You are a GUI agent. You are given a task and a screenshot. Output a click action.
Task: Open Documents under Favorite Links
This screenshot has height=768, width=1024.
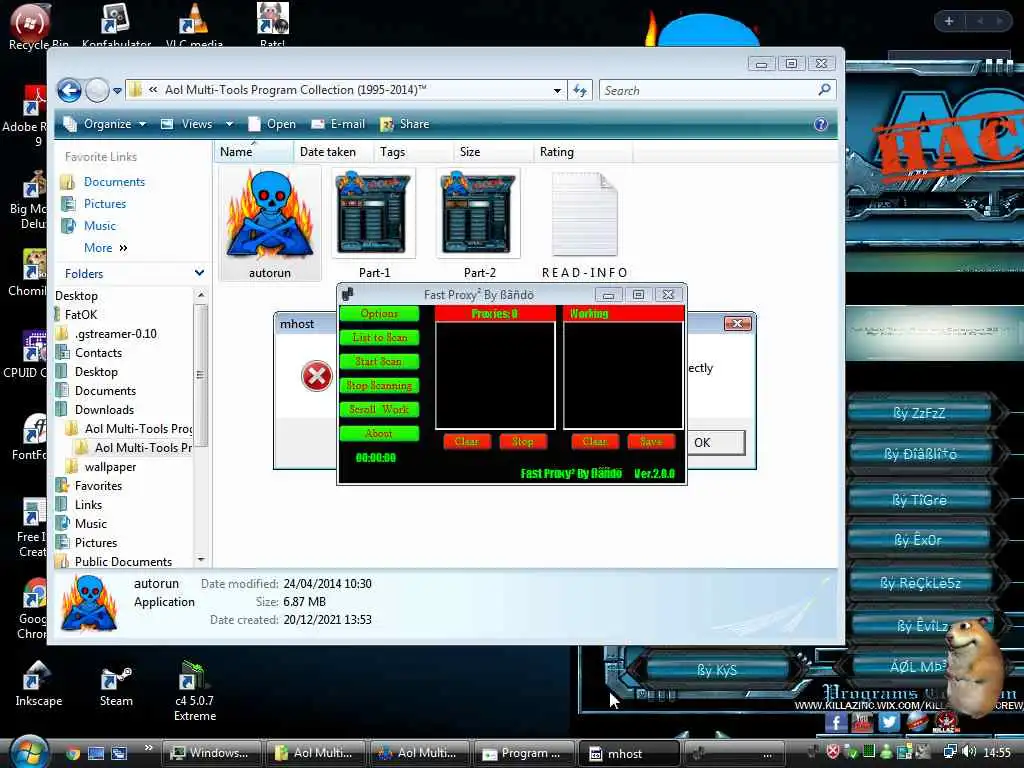pyautogui.click(x=114, y=182)
